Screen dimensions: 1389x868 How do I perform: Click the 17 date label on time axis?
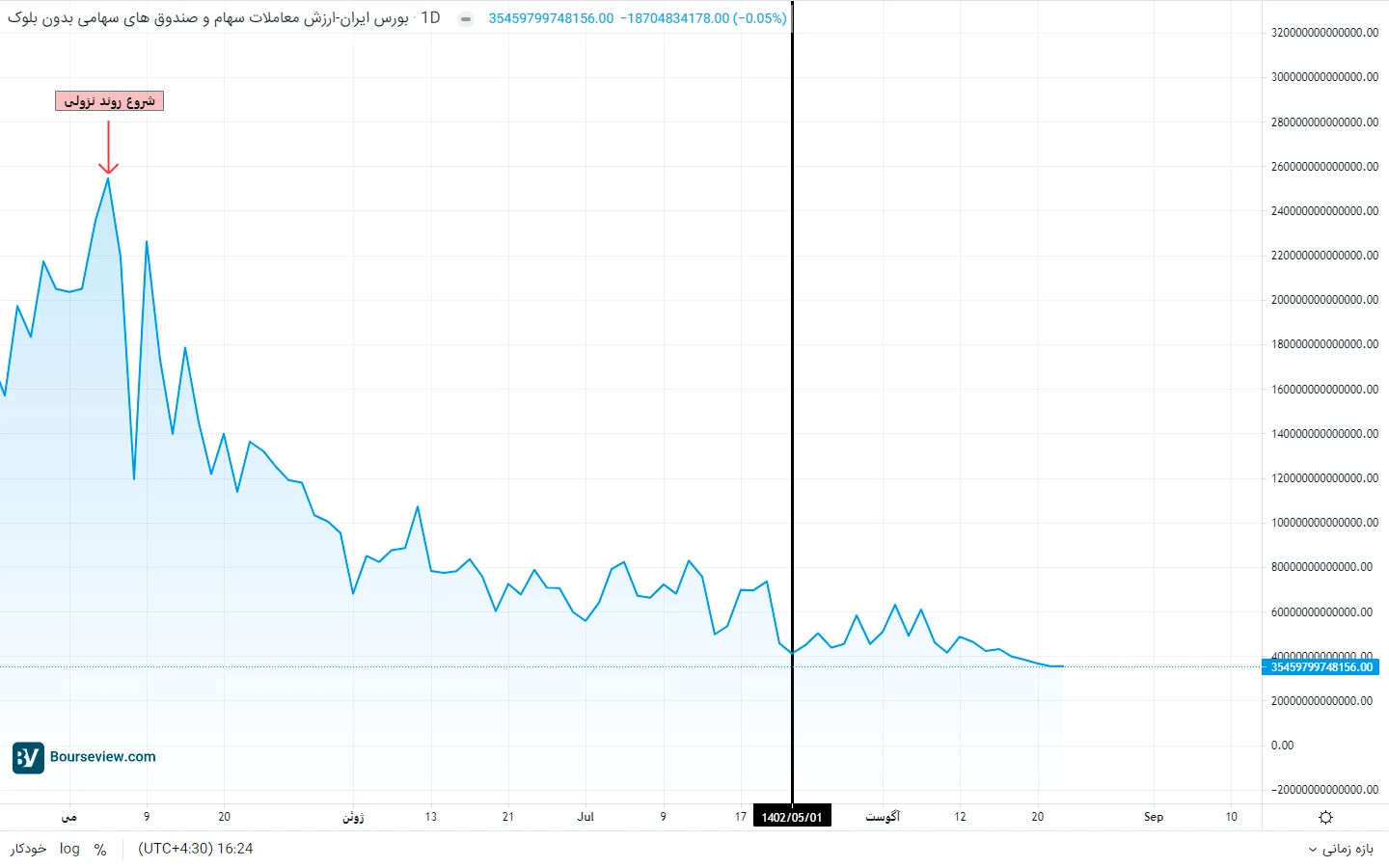741,817
